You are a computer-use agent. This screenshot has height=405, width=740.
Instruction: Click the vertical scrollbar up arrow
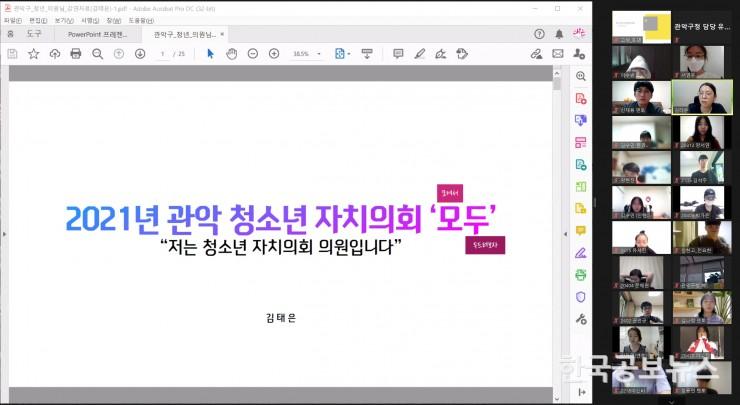pos(557,73)
